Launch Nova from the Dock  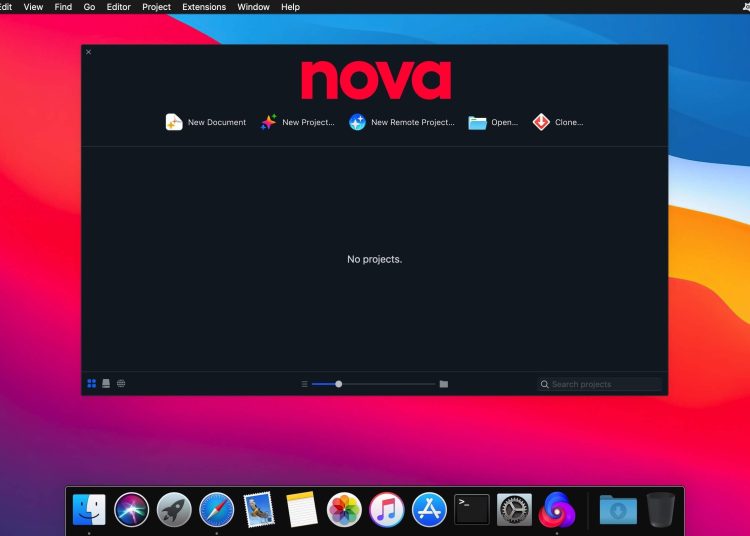coord(557,510)
